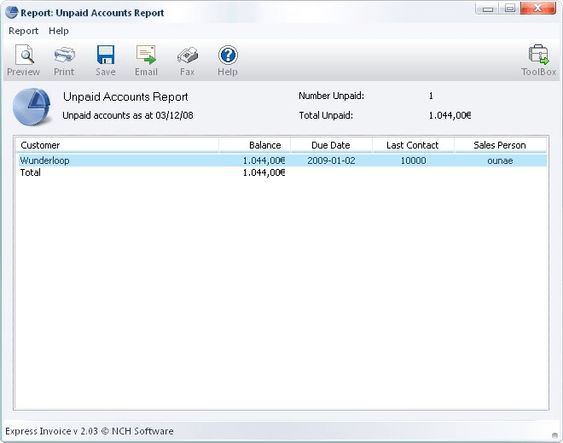Click the Express Invoice v 2.03 status text
Viewport: 563px width, 443px height.
[89, 431]
